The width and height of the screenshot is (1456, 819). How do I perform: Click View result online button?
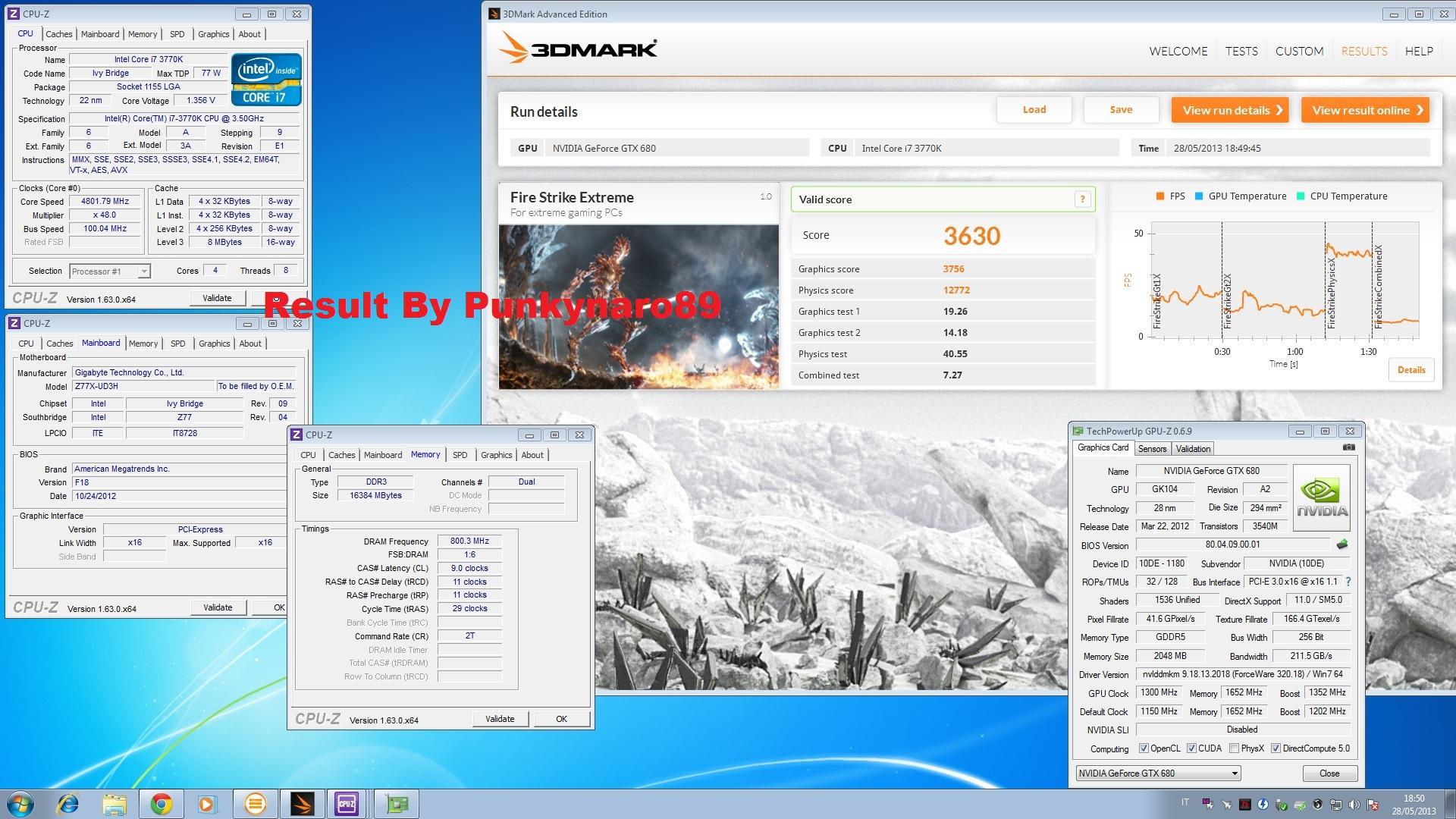click(1366, 110)
